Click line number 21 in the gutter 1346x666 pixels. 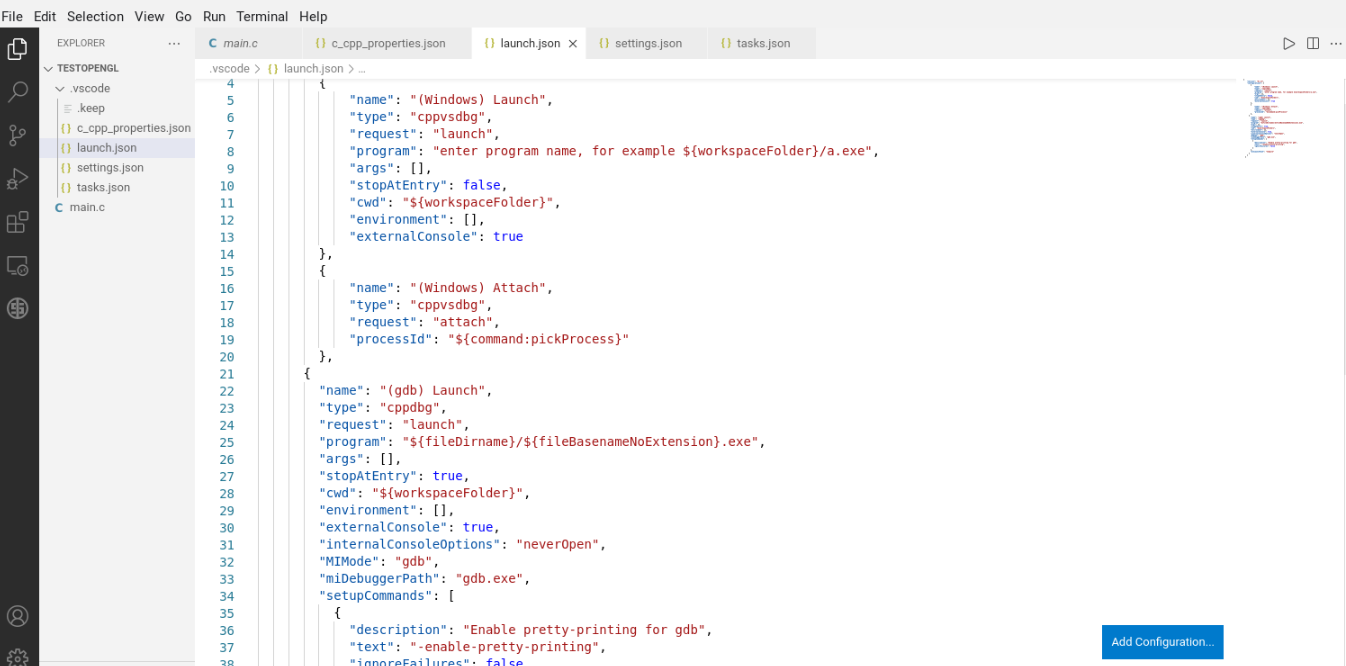click(227, 374)
